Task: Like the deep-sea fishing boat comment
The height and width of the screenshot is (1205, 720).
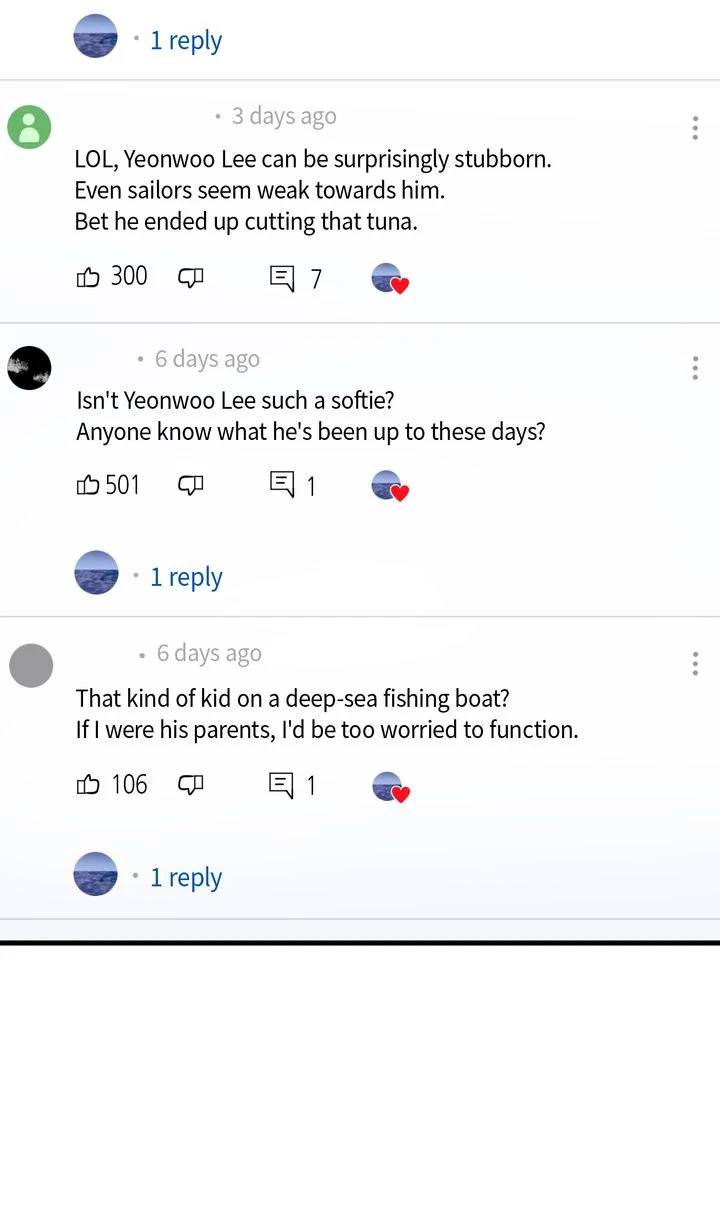Action: click(88, 785)
